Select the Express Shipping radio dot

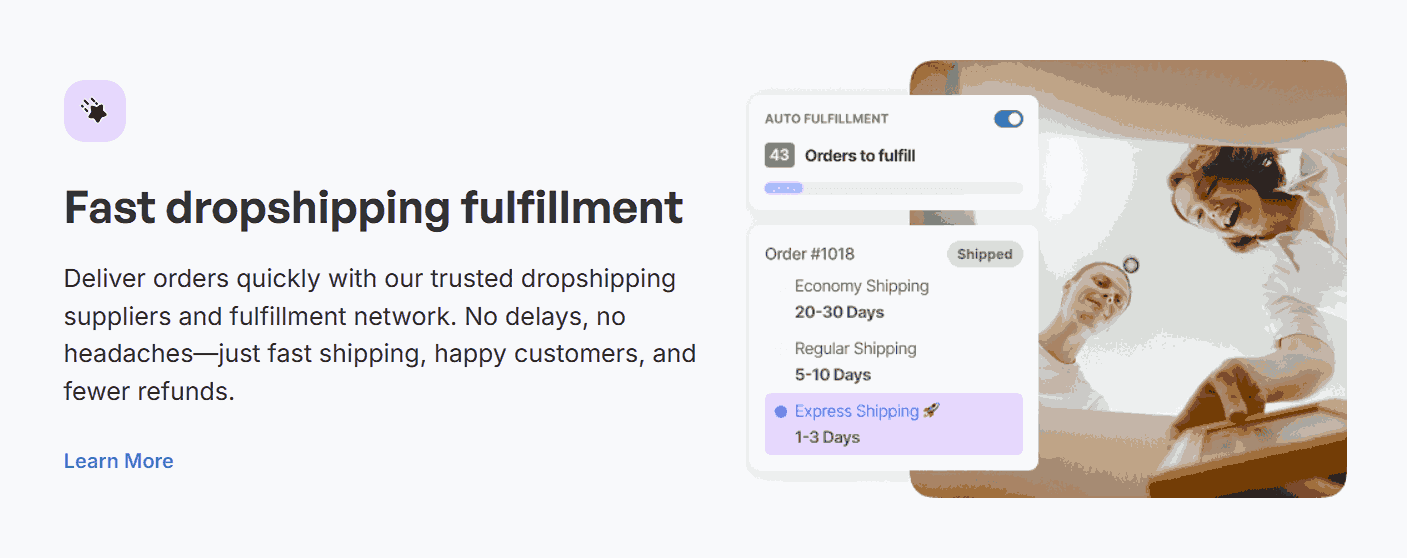point(781,411)
